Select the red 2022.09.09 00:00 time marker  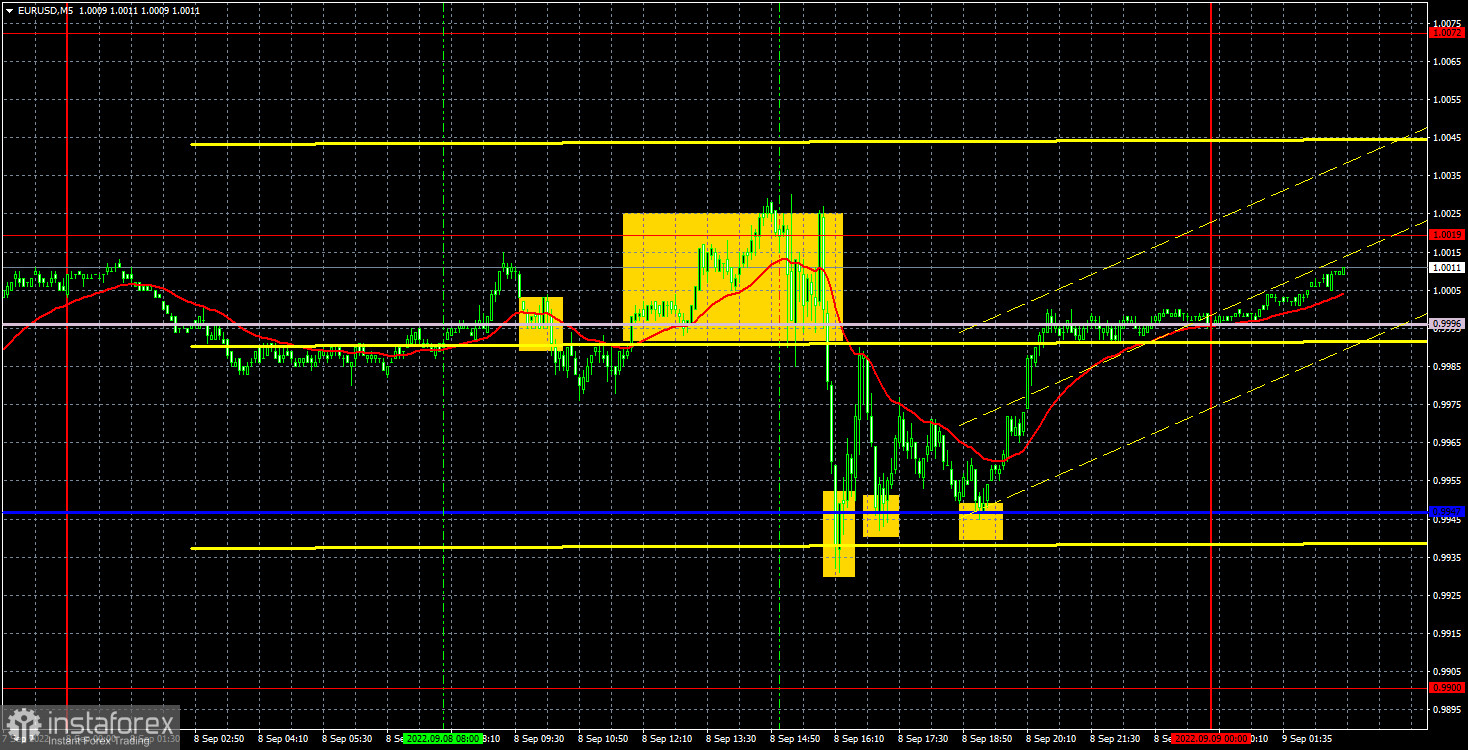tap(1211, 738)
